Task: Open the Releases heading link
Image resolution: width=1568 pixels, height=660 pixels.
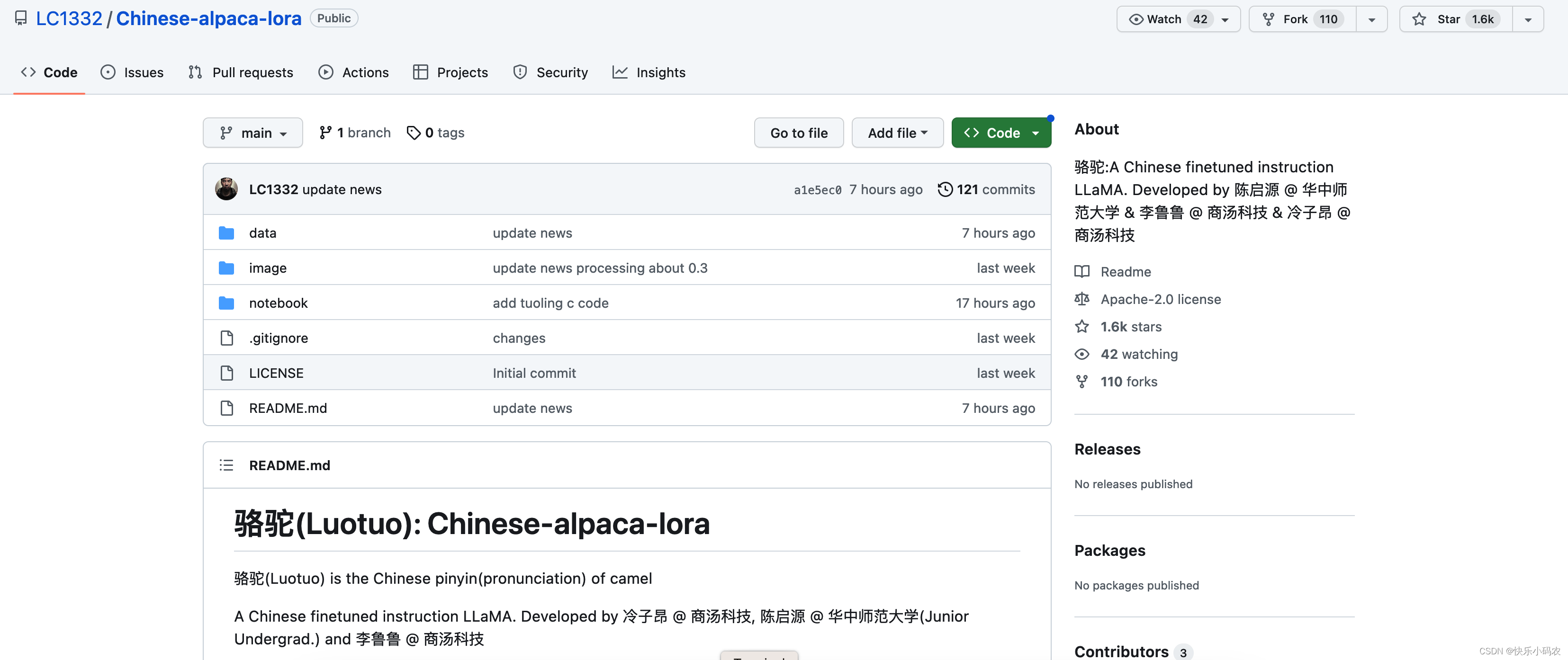Action: click(x=1107, y=449)
